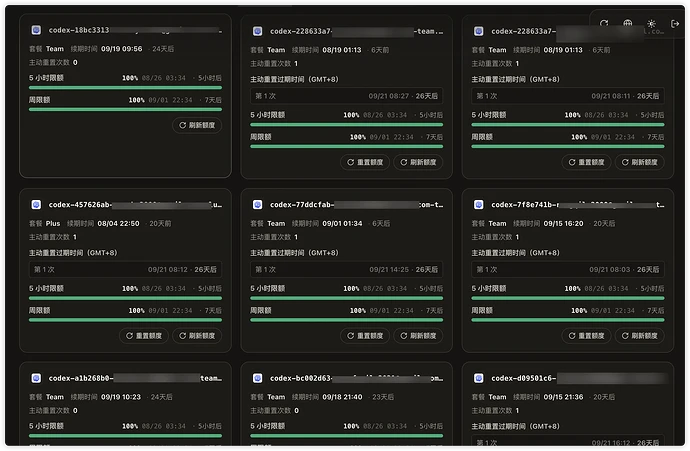The image size is (690, 451).
Task: Click the 第 1 次 row dated 09/21 08:27
Action: tap(347, 96)
